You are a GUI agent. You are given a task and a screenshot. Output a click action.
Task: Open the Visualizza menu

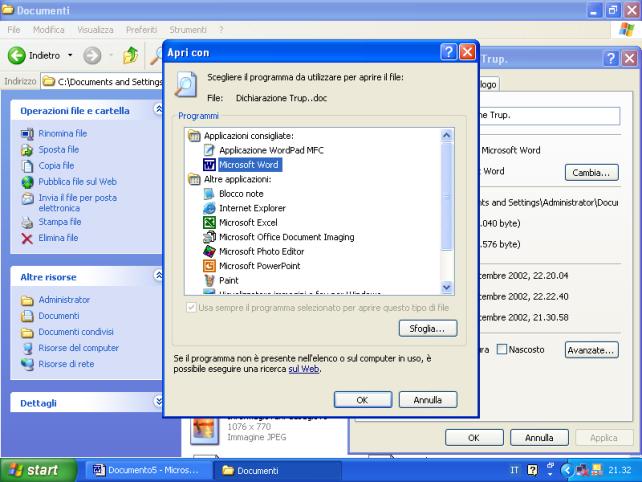click(x=95, y=30)
